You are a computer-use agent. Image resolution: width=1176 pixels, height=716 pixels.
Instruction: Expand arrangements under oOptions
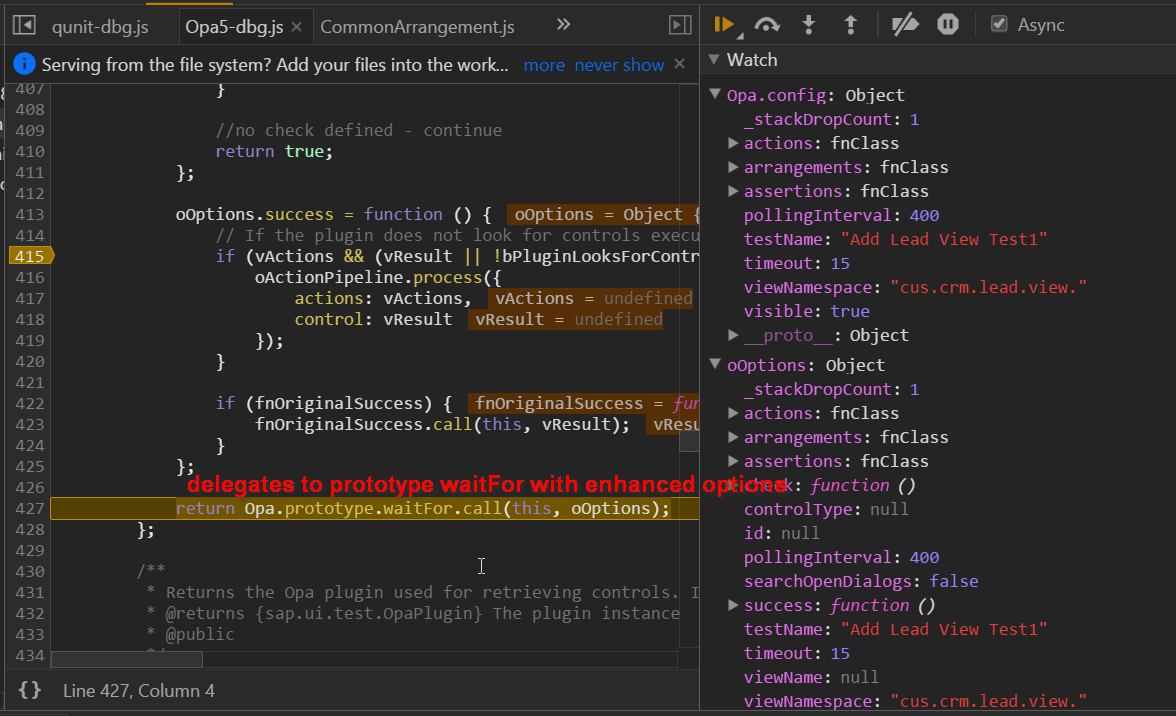[x=733, y=436]
